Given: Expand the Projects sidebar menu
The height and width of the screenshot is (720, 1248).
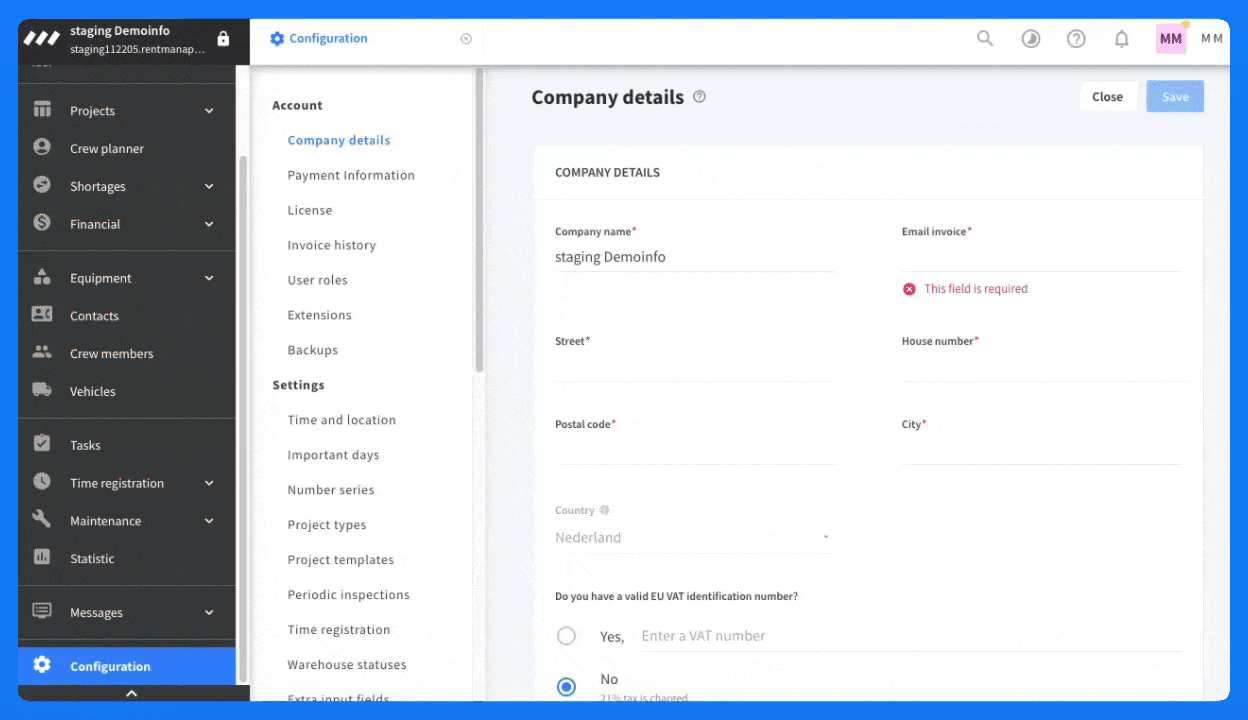Looking at the screenshot, I should pos(209,111).
